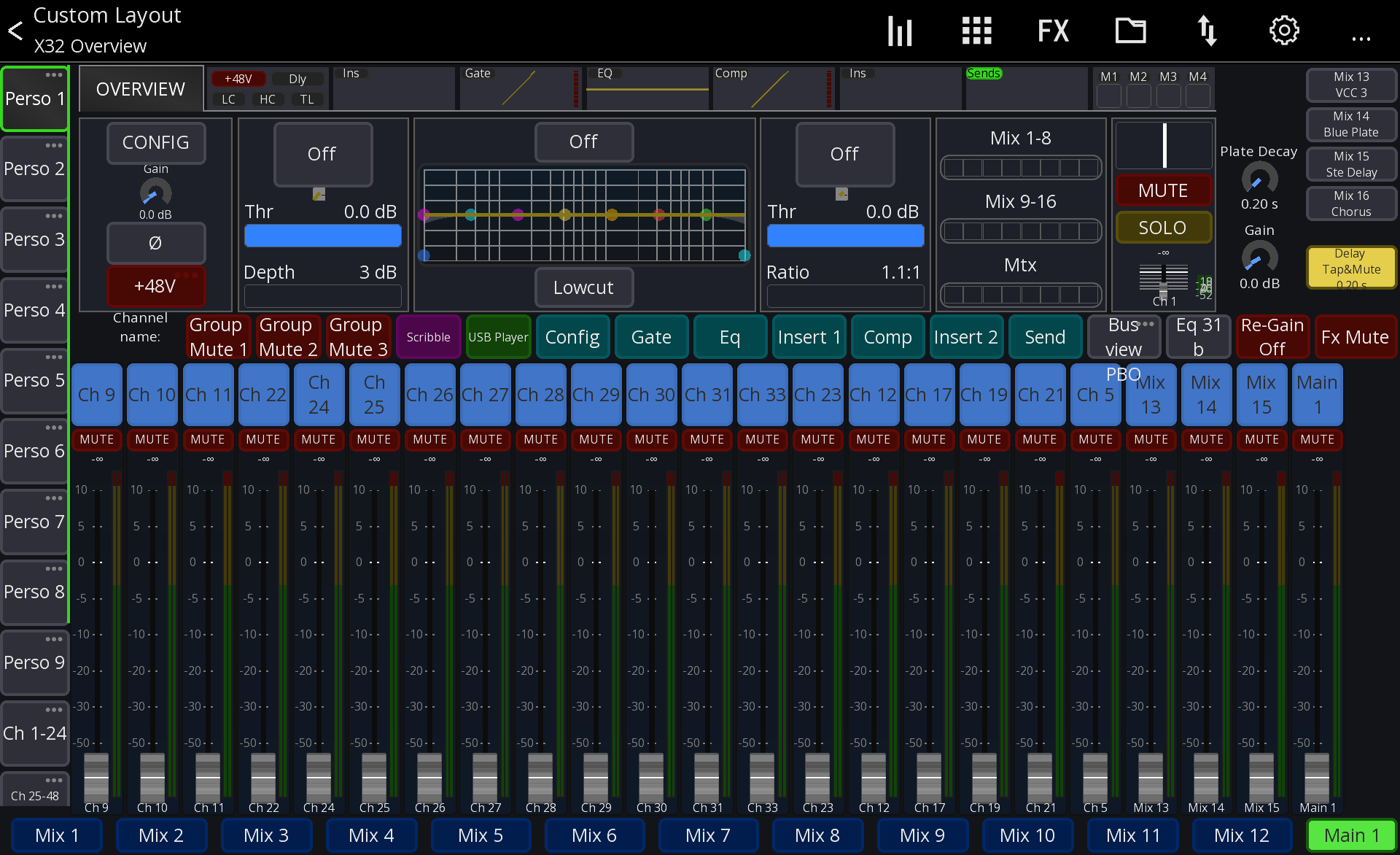1400x855 pixels.
Task: Select the Mix 6 bus tab
Action: point(594,835)
